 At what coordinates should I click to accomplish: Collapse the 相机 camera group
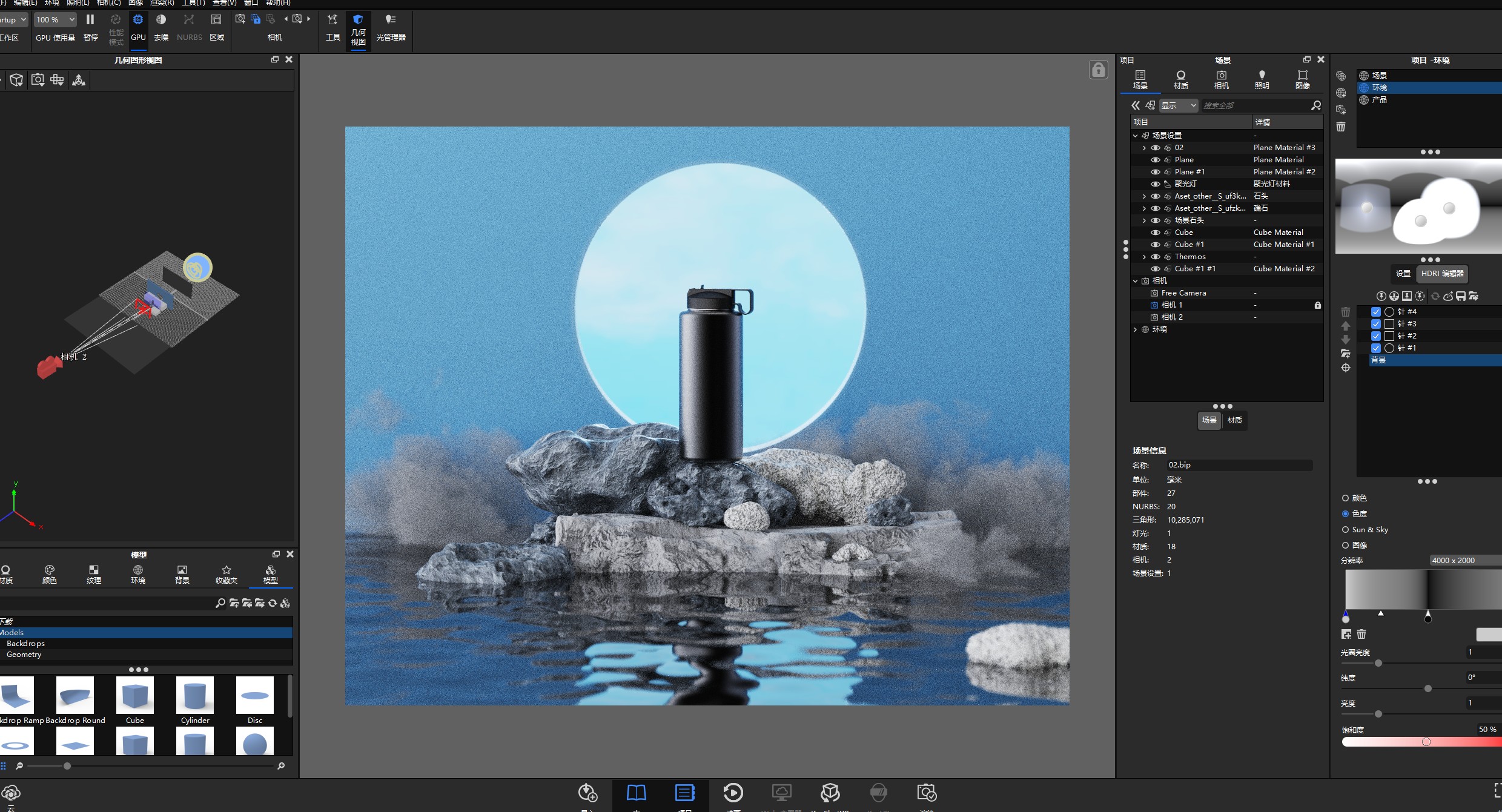(1136, 281)
